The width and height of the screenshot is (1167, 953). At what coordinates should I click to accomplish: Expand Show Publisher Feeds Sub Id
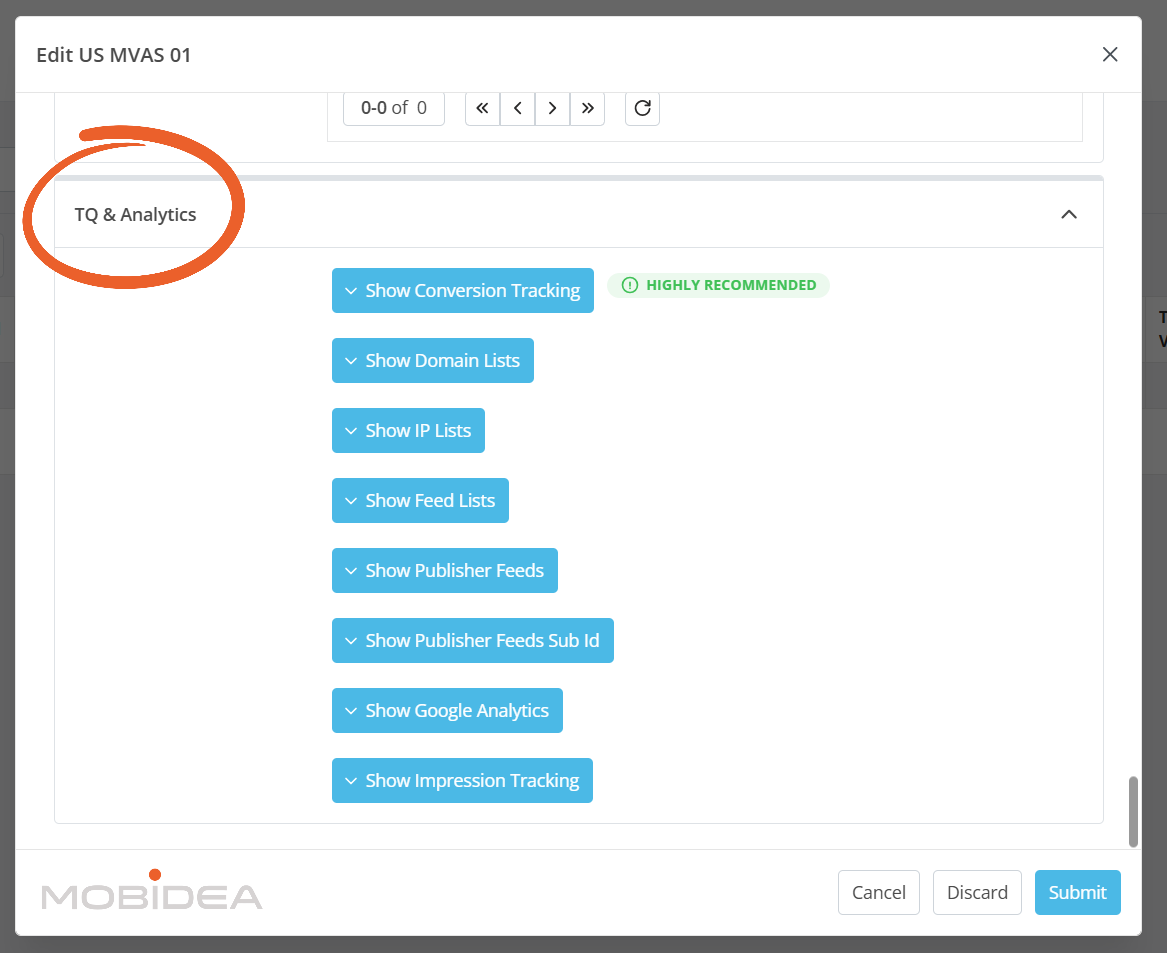[x=472, y=640]
